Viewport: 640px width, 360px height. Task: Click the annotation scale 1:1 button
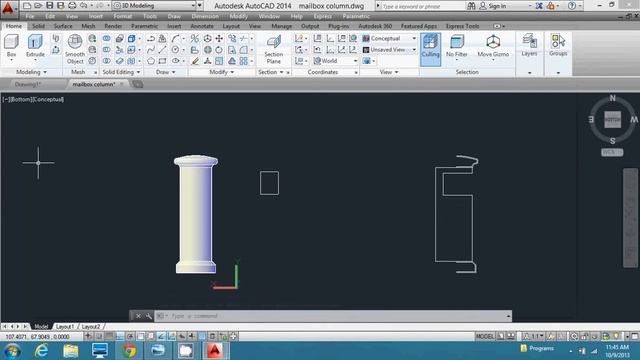click(534, 336)
